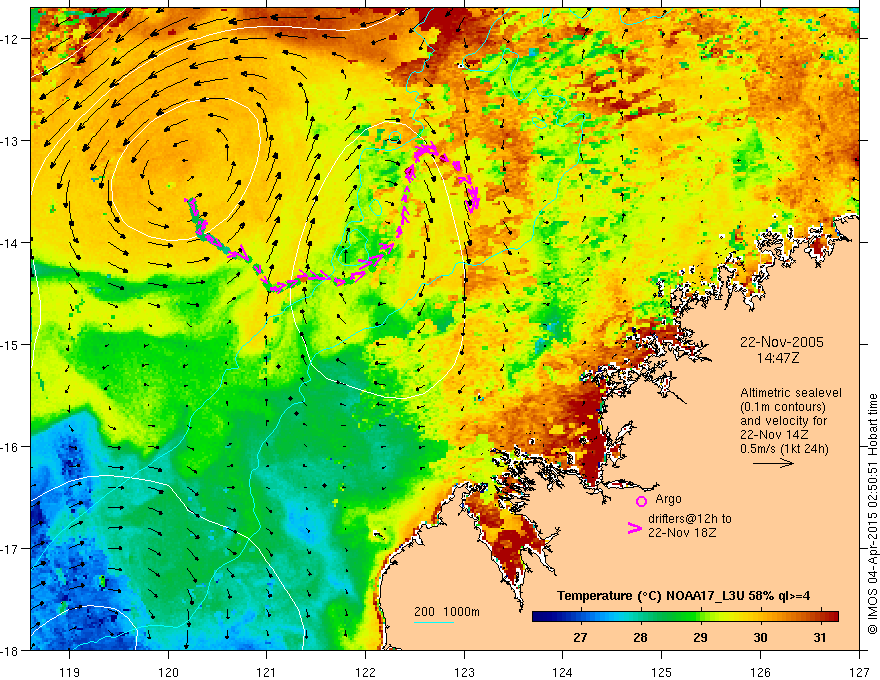Viewport: 880px width, 680px height.
Task: Click longitude label 122 on bottom axis
Action: pyautogui.click(x=365, y=672)
